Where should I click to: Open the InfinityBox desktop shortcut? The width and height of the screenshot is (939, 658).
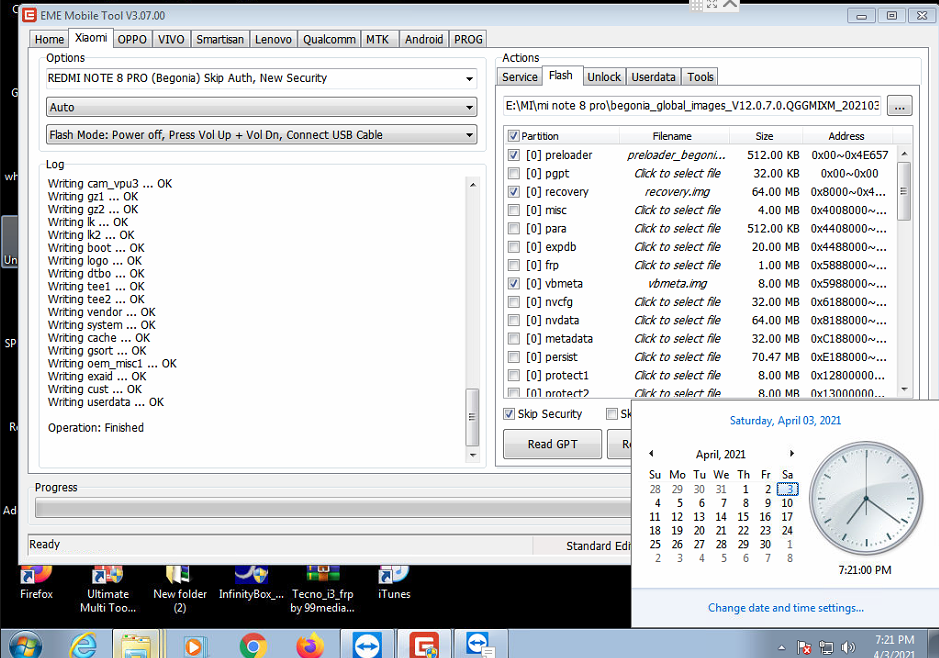[251, 583]
